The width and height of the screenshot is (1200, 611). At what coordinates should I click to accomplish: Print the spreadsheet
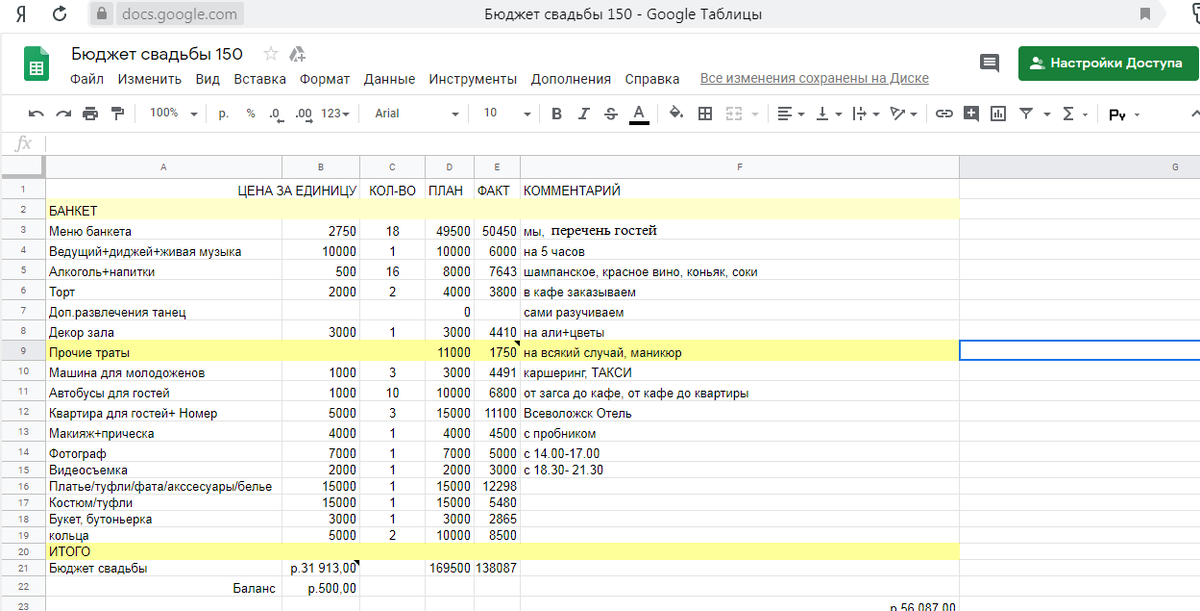click(x=91, y=114)
